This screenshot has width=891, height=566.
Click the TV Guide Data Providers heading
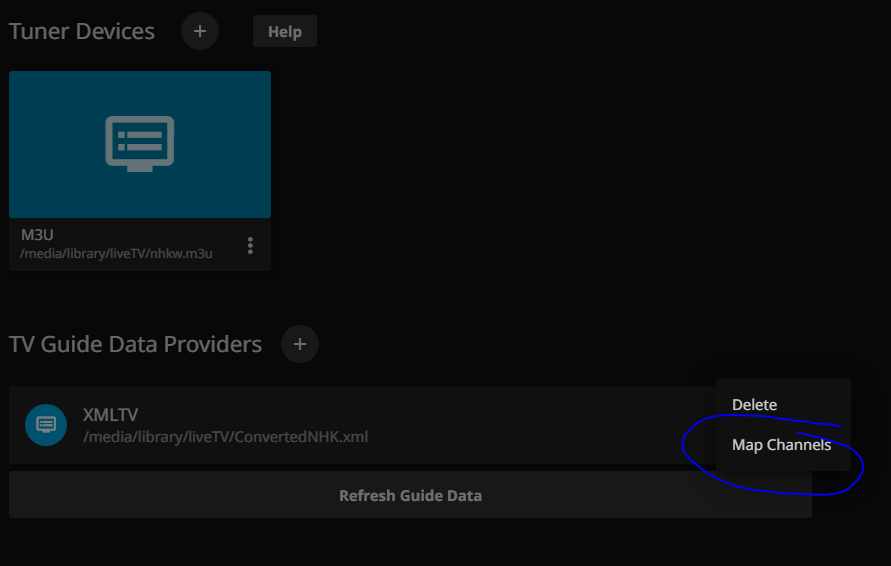tap(135, 344)
